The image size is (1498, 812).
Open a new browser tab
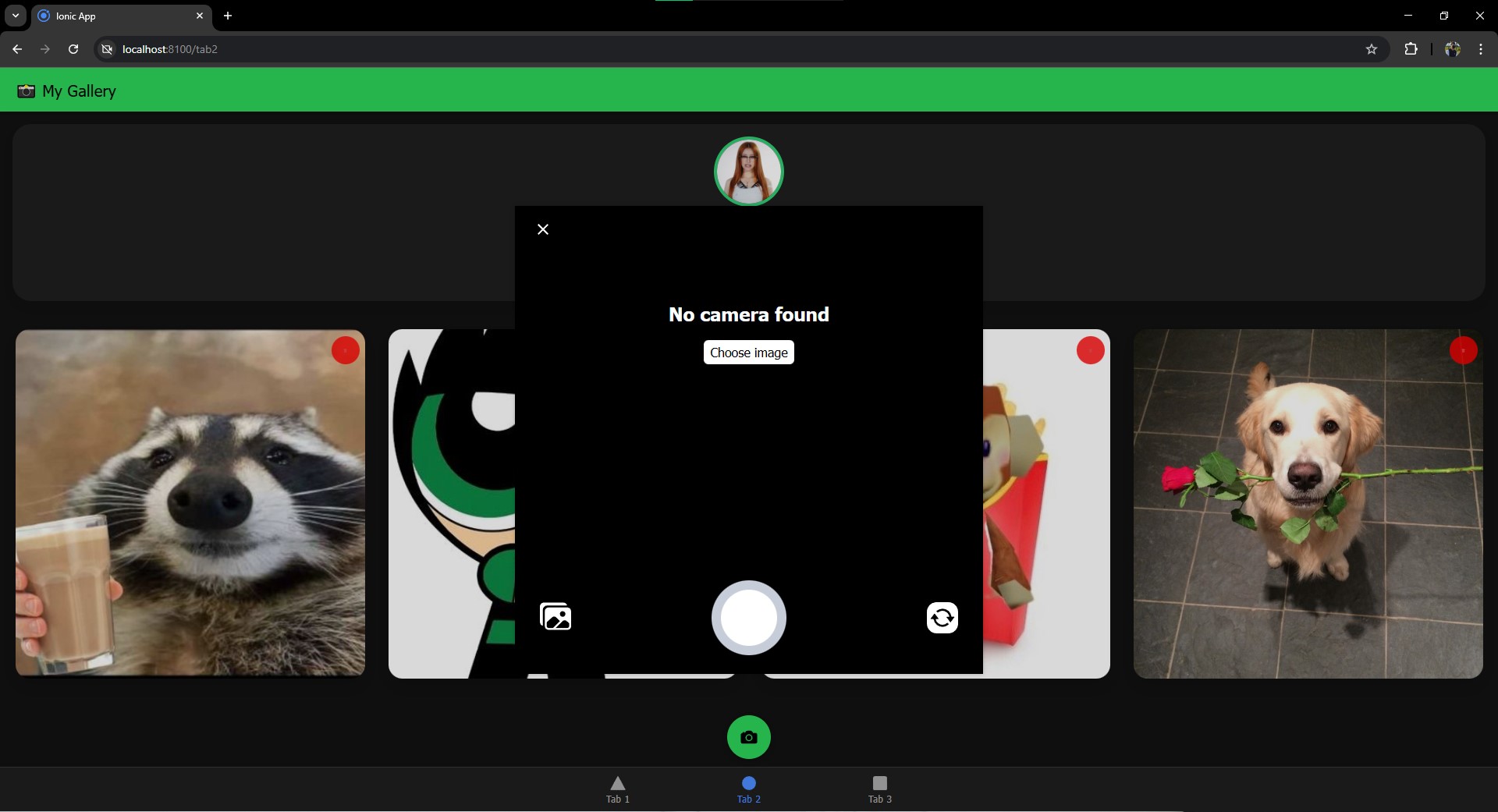click(x=228, y=16)
